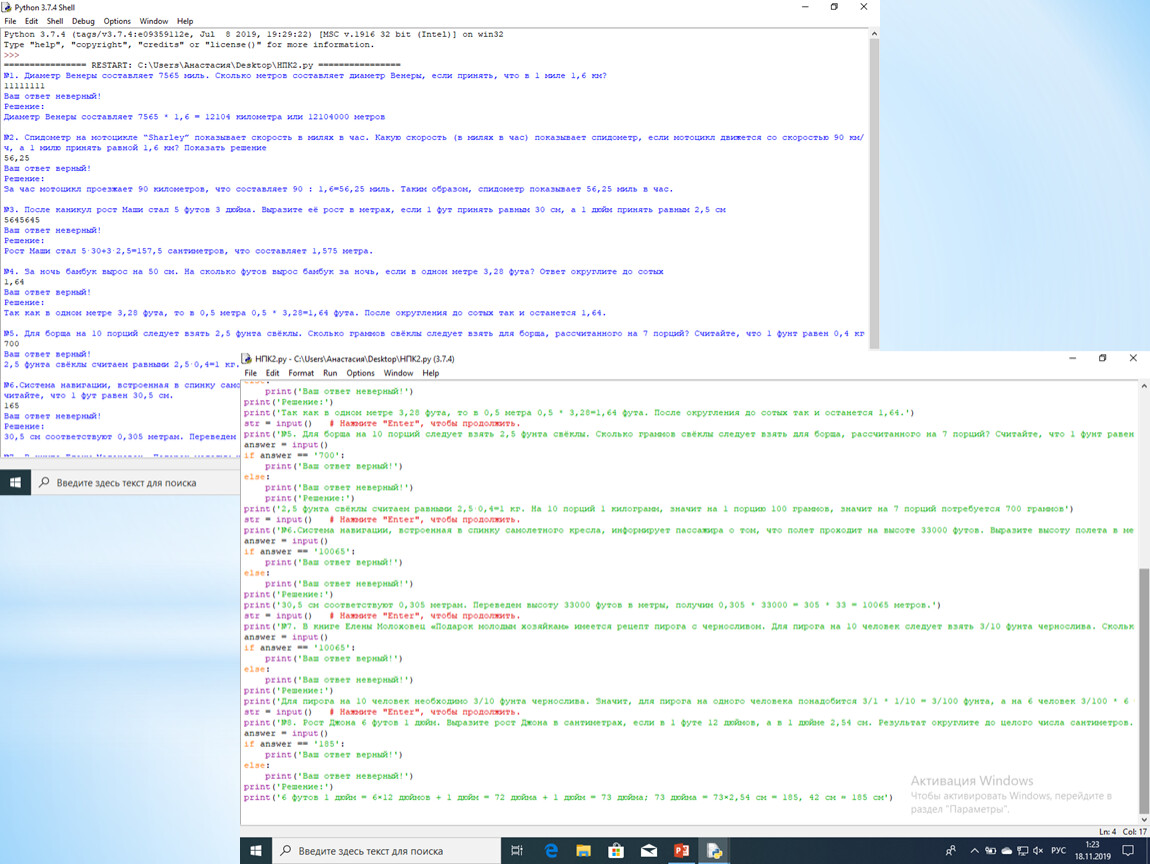Open the Shell menu in Python Shell
Image resolution: width=1150 pixels, height=864 pixels.
point(53,21)
